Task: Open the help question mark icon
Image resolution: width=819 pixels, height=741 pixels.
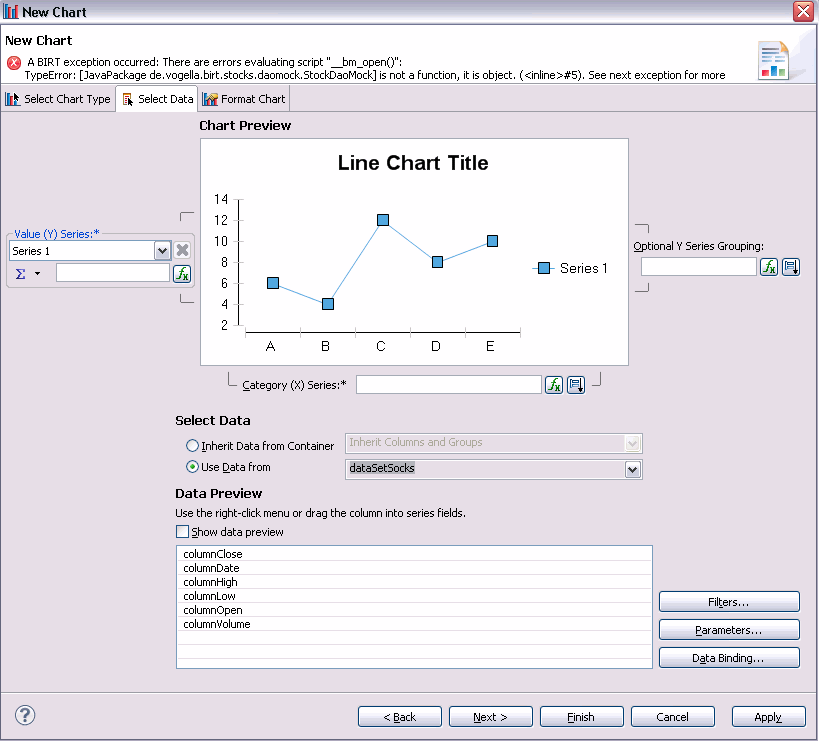Action: pos(25,715)
